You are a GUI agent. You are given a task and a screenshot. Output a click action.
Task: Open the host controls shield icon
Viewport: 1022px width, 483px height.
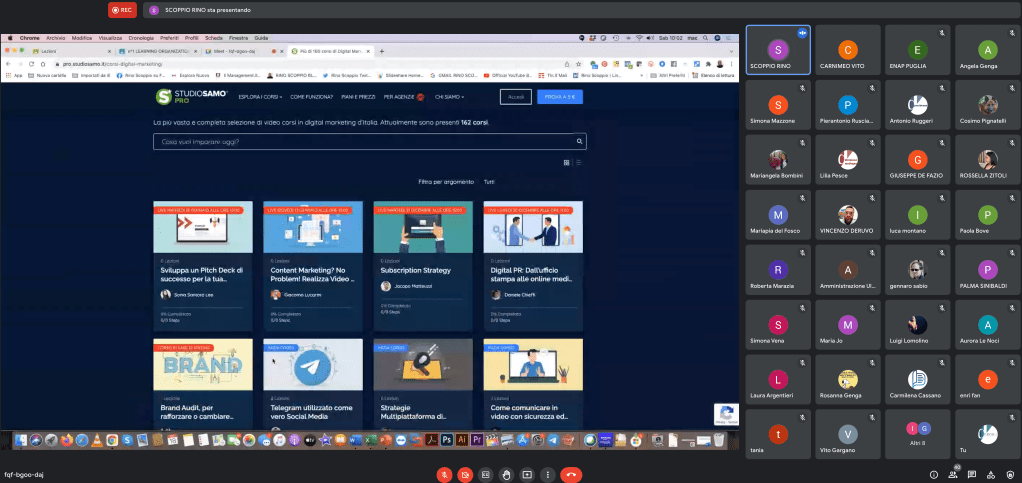1008,474
